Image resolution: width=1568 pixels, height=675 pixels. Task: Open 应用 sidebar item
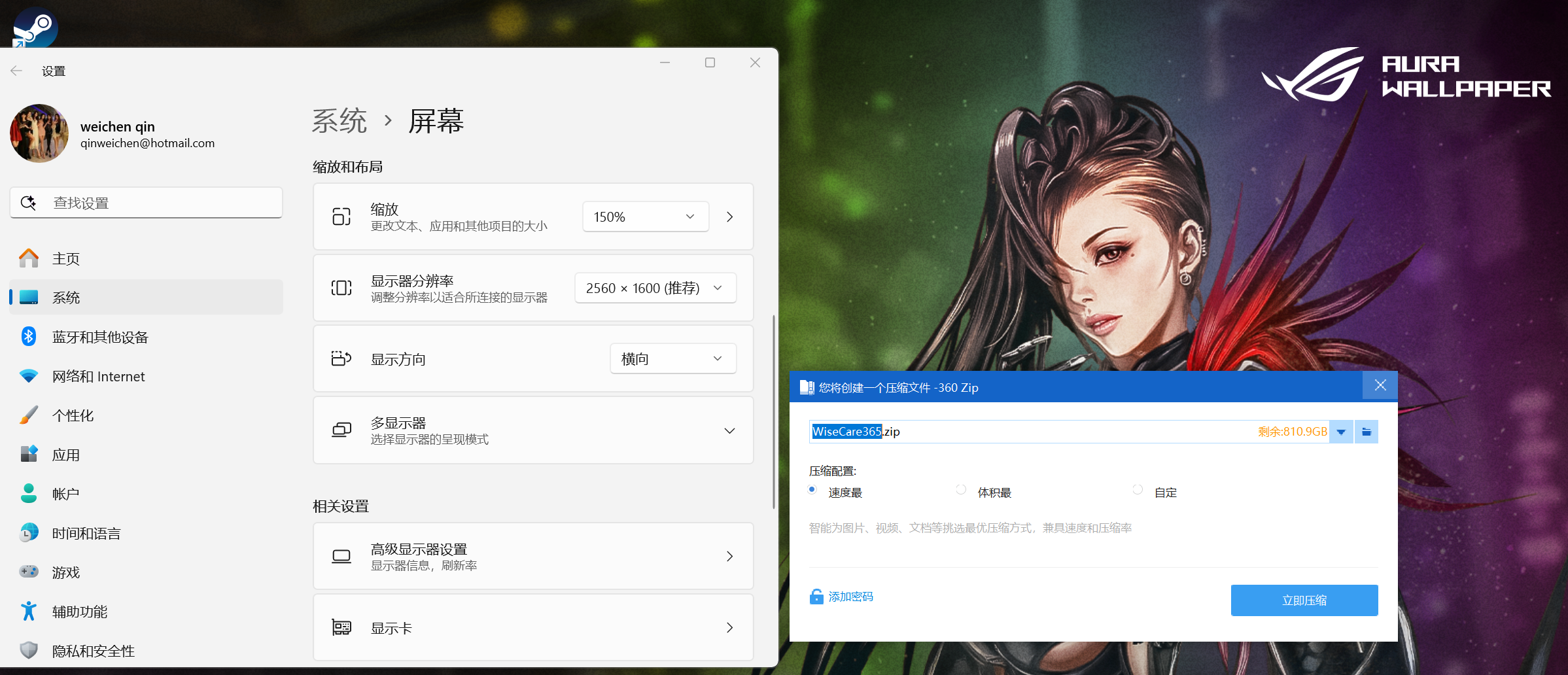point(146,455)
